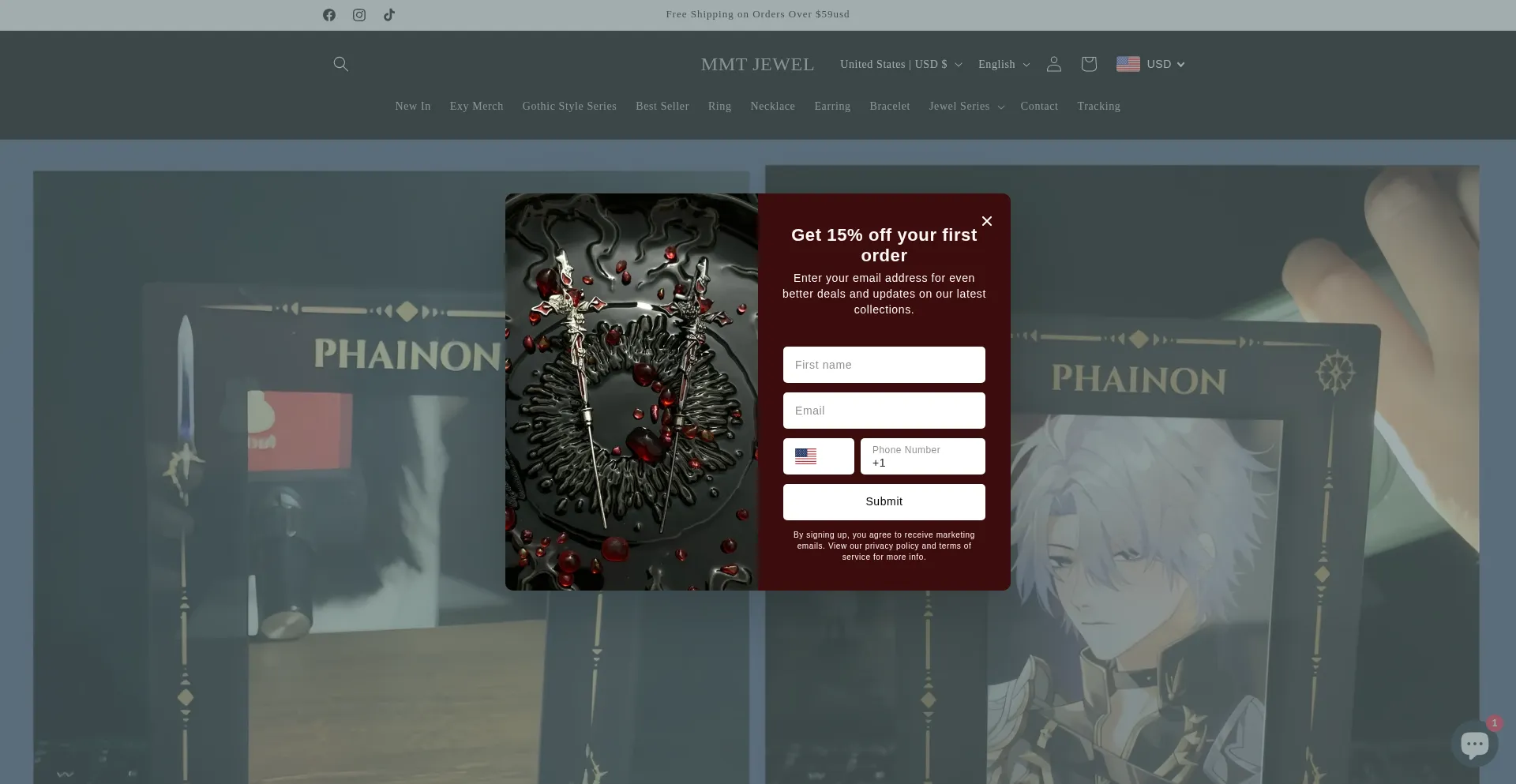1516x784 pixels.
Task: Open the Instagram profile icon
Action: pyautogui.click(x=359, y=15)
